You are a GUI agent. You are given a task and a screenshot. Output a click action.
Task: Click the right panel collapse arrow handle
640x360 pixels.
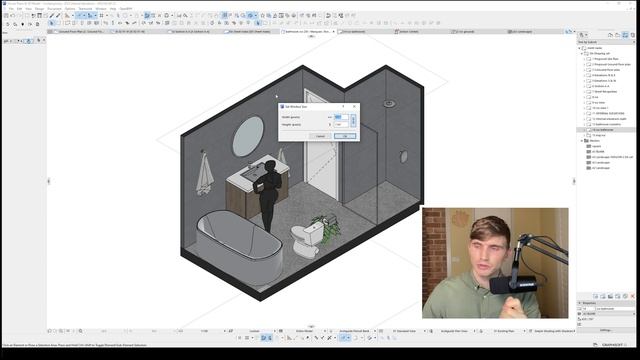click(x=574, y=181)
